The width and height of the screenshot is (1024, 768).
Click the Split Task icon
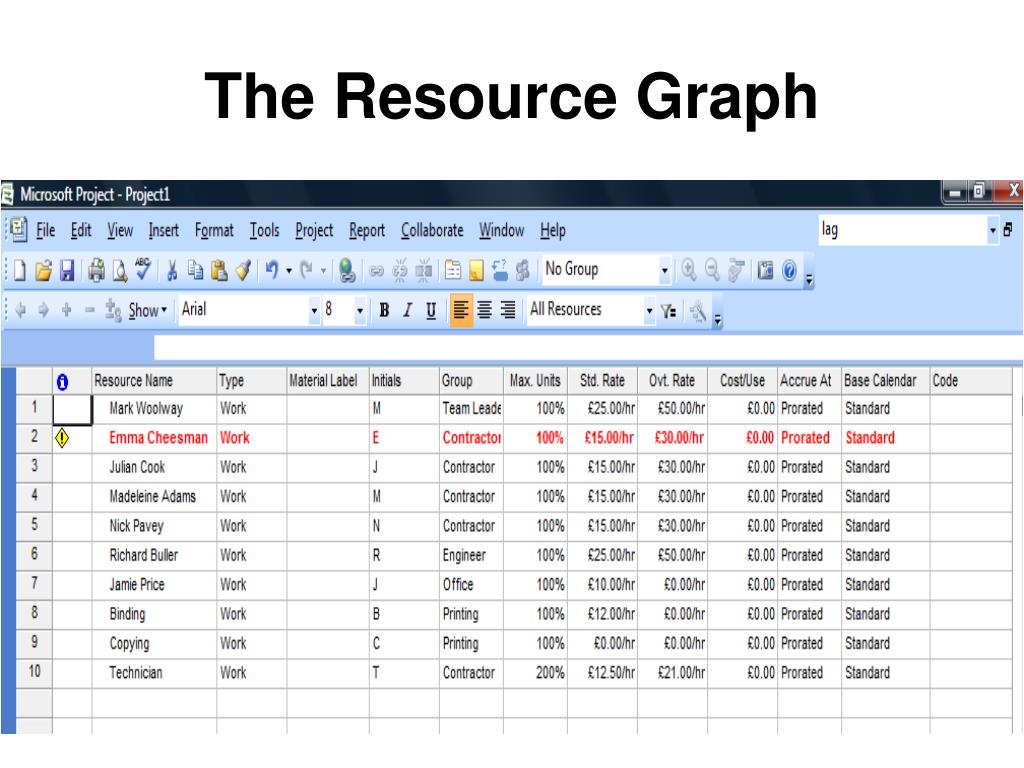click(x=423, y=270)
